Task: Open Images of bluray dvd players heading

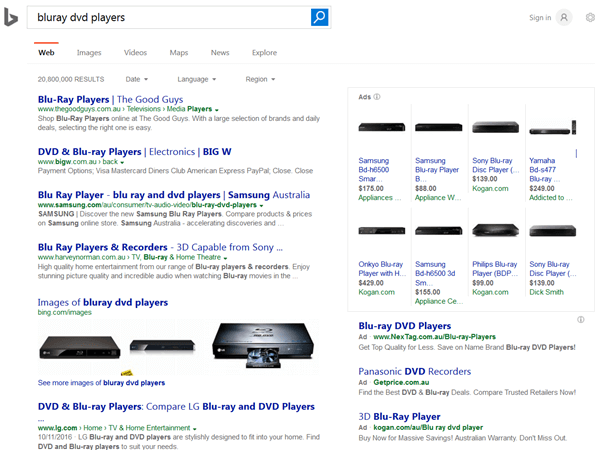Action: point(103,303)
